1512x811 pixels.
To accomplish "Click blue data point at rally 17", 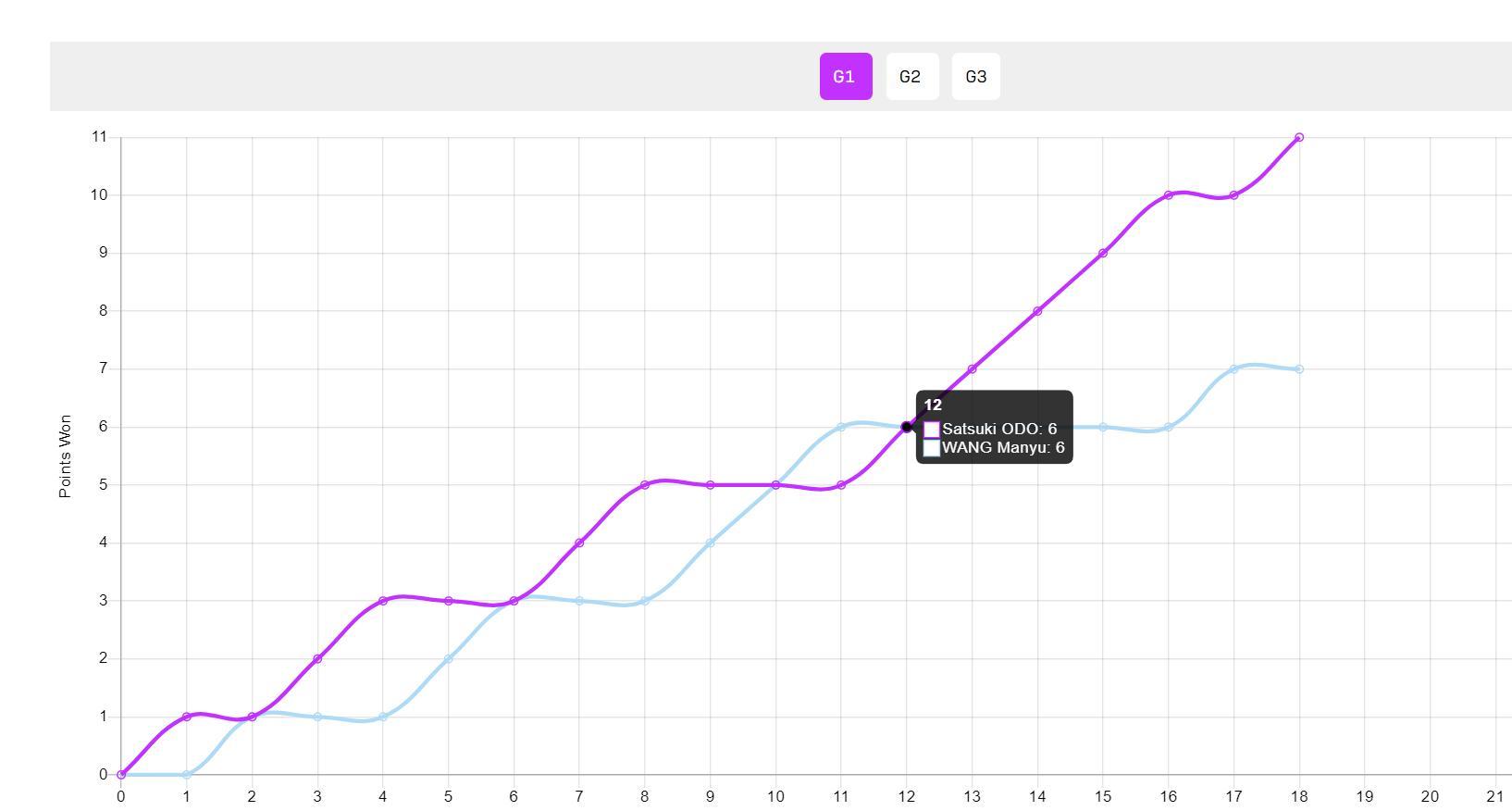I will click(1233, 369).
